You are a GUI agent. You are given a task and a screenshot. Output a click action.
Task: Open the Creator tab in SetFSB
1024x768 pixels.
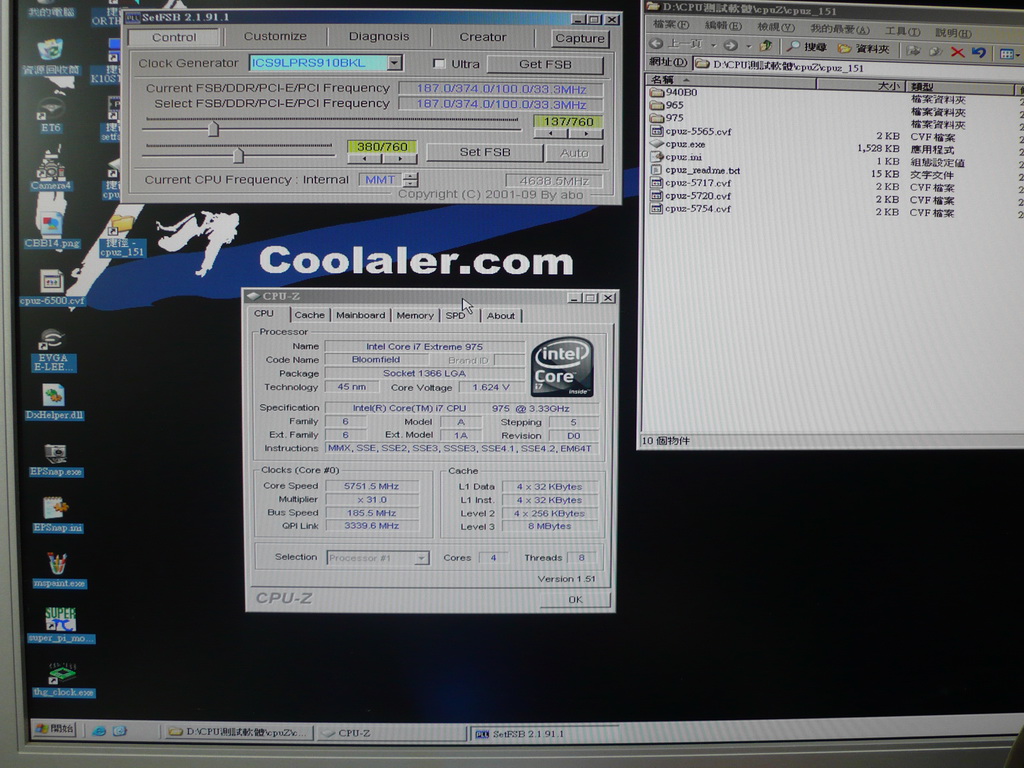[x=483, y=37]
